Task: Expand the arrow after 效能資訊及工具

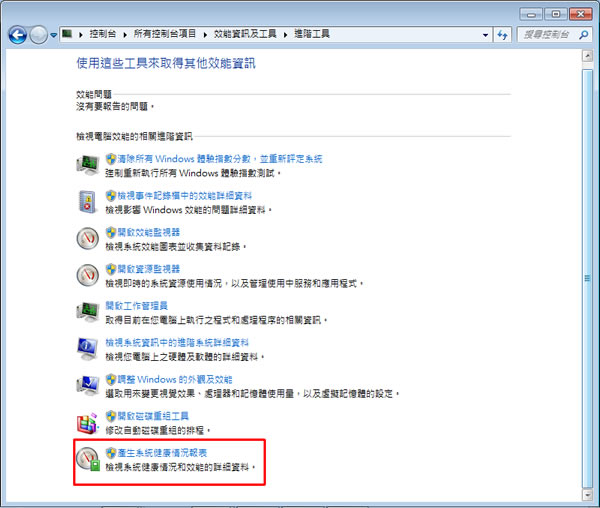Action: point(285,35)
